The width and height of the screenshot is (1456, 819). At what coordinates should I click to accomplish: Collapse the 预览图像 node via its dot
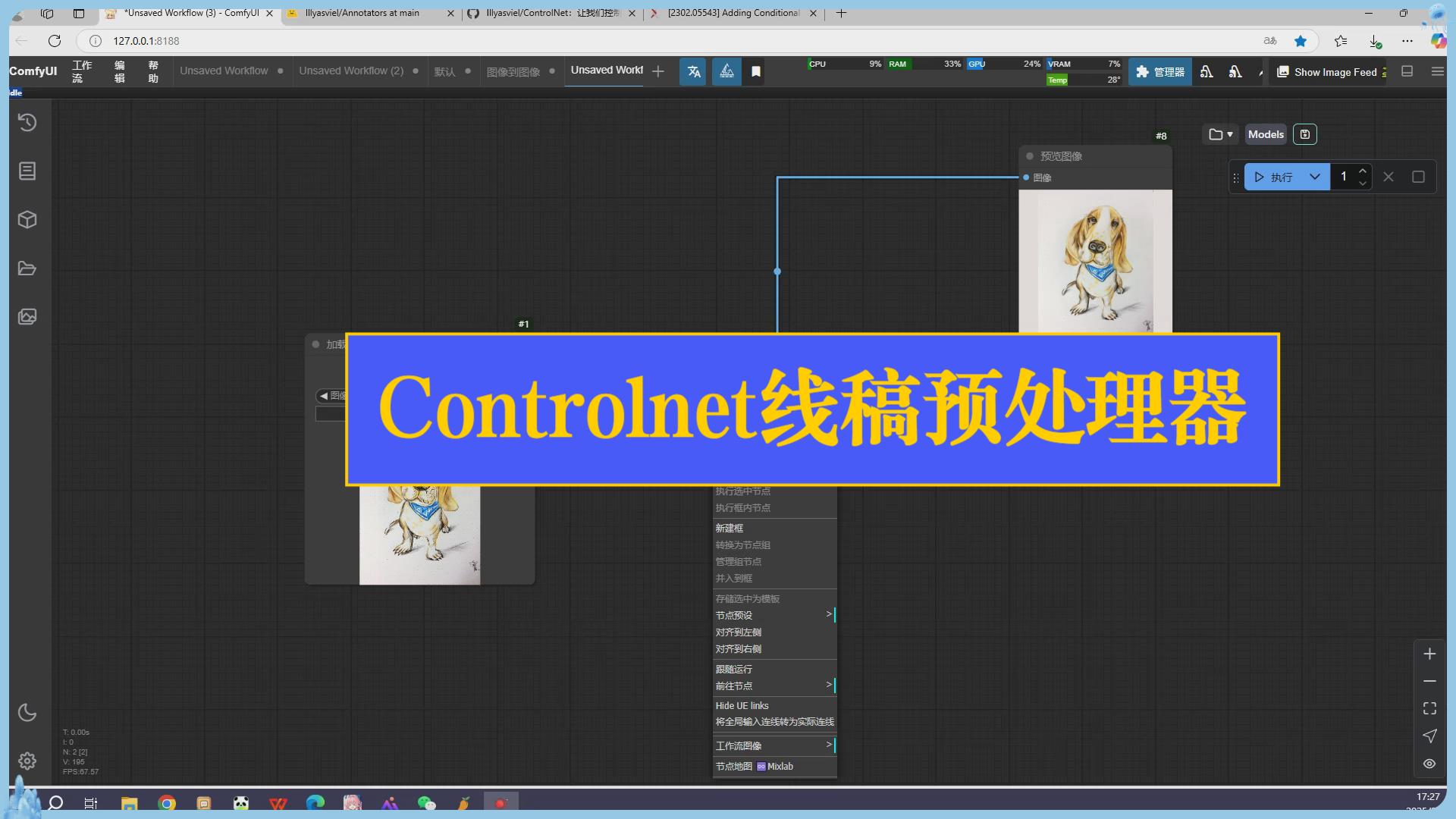1030,156
